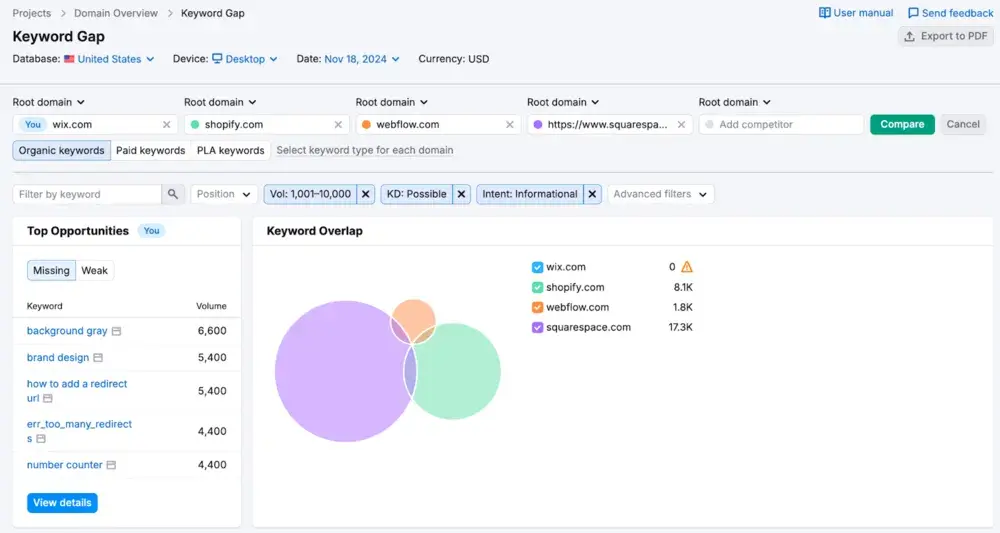Open the Device Desktop dropdown
Viewport: 1000px width, 533px height.
245,59
